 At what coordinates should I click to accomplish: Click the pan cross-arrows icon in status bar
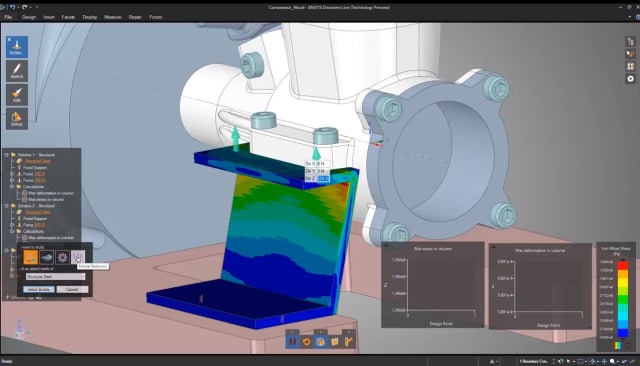pos(604,362)
